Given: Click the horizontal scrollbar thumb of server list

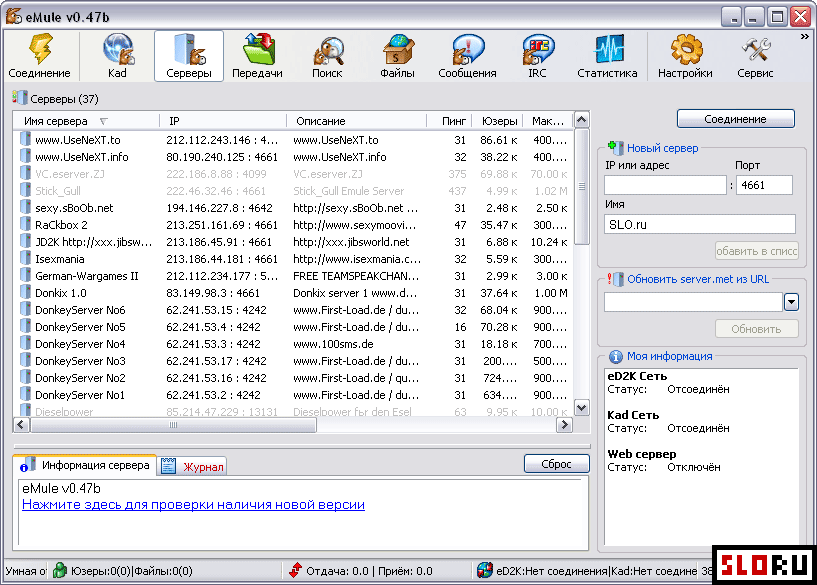Looking at the screenshot, I should pyautogui.click(x=173, y=425).
